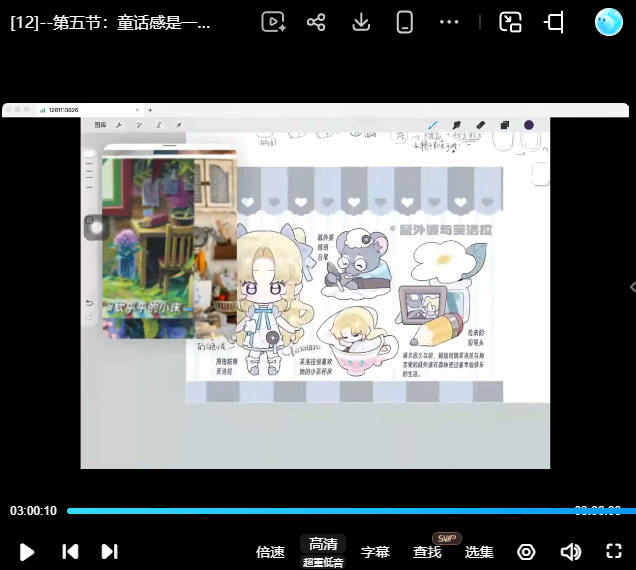The image size is (636, 570).
Task: Expand the side panel chevron at right edge
Action: 633,287
